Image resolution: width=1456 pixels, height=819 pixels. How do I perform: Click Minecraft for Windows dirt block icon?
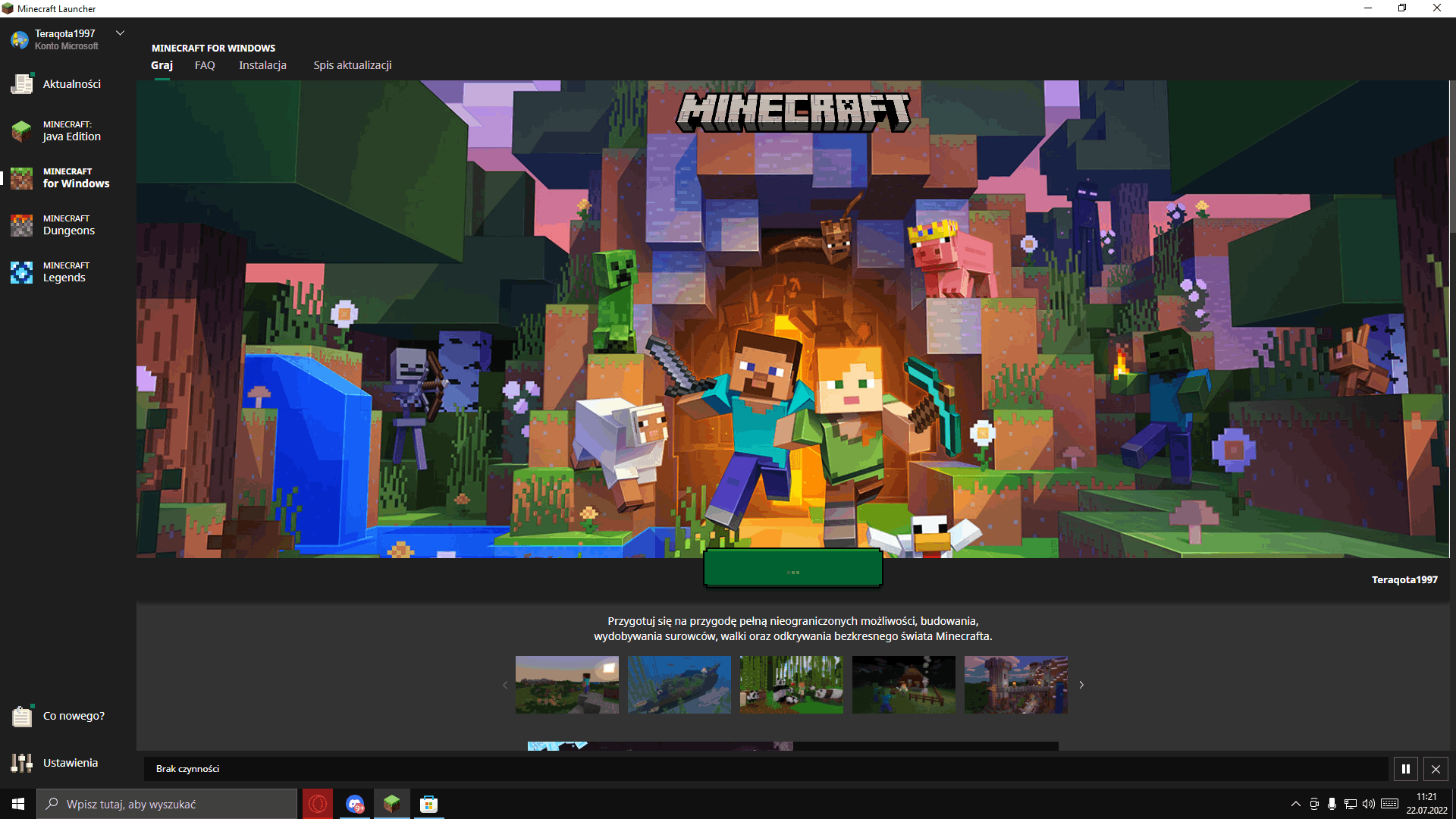[21, 178]
